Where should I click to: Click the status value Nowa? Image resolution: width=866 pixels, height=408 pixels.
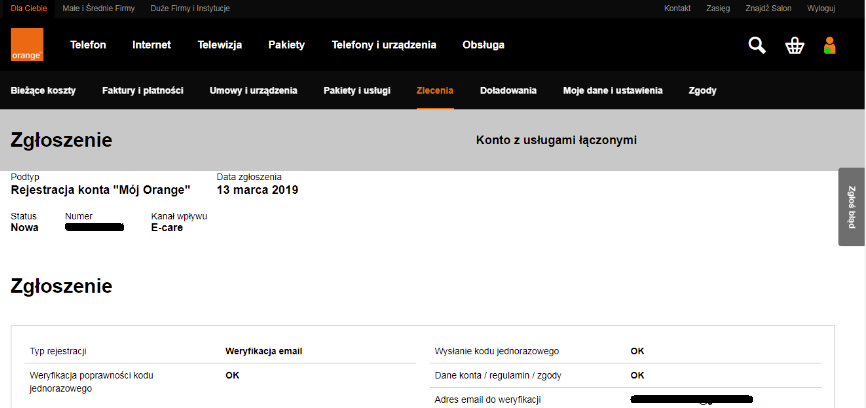[25, 227]
